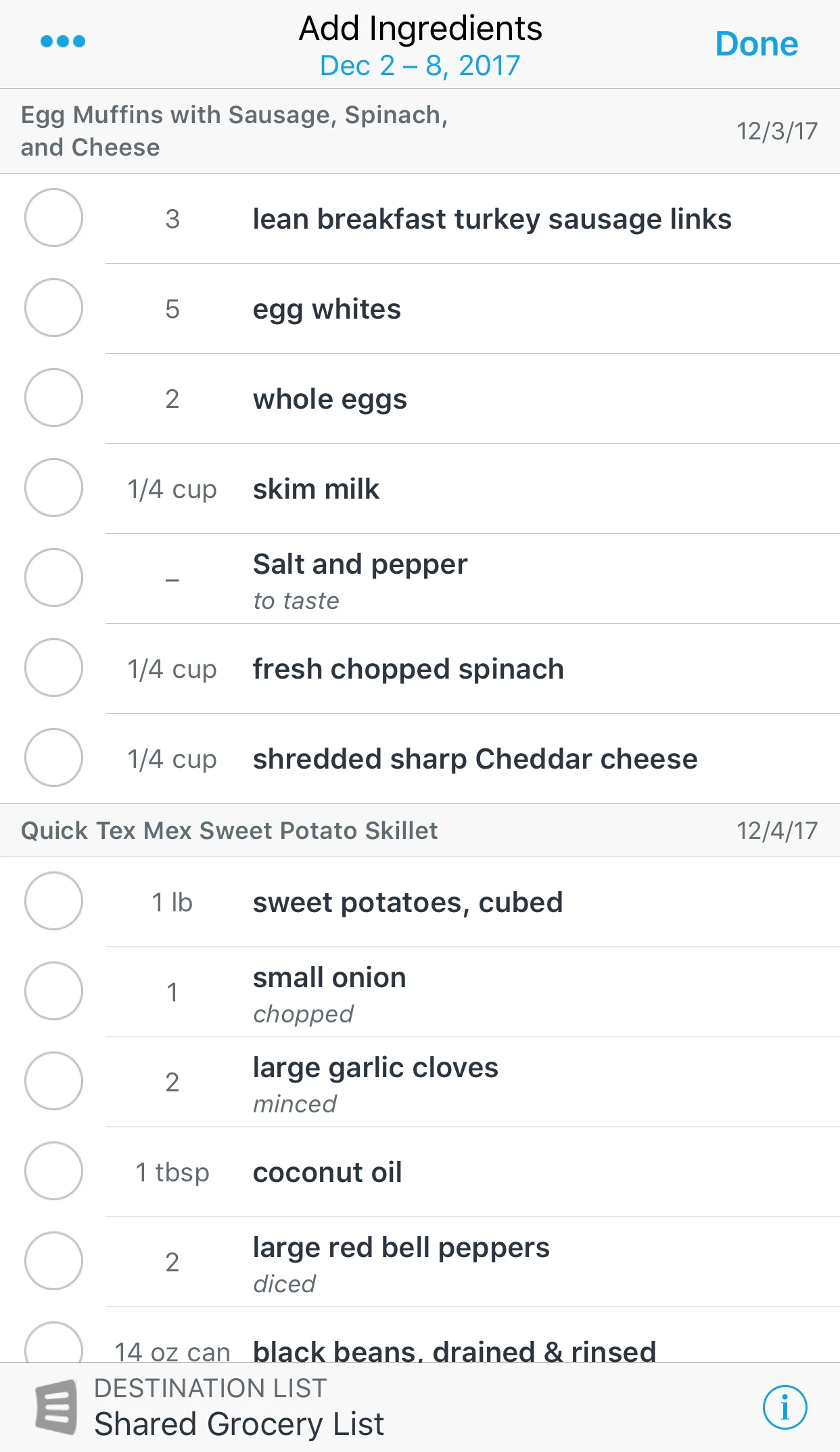Open Shared Grocery List destination selector

click(x=239, y=1407)
